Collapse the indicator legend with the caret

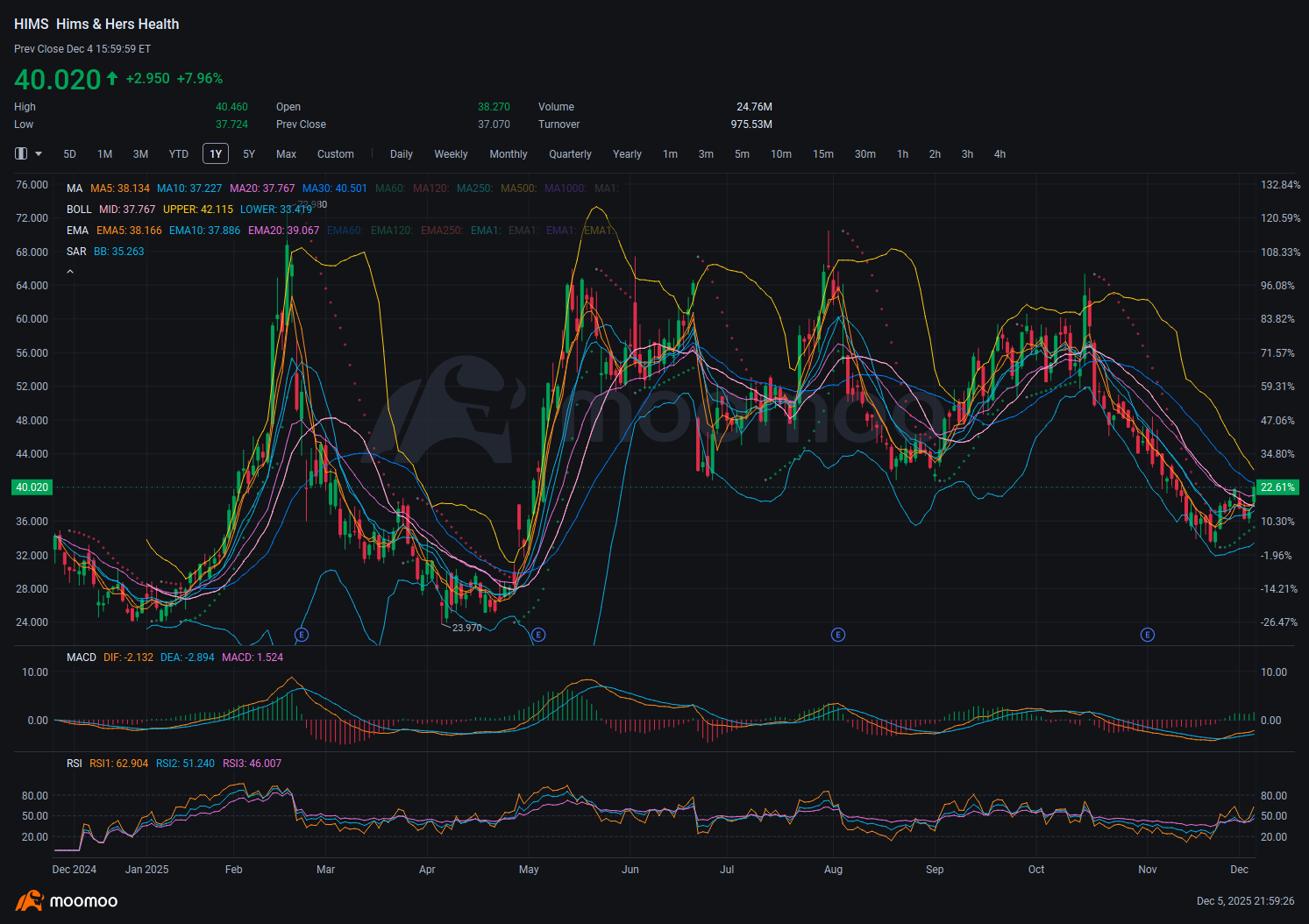(x=70, y=272)
